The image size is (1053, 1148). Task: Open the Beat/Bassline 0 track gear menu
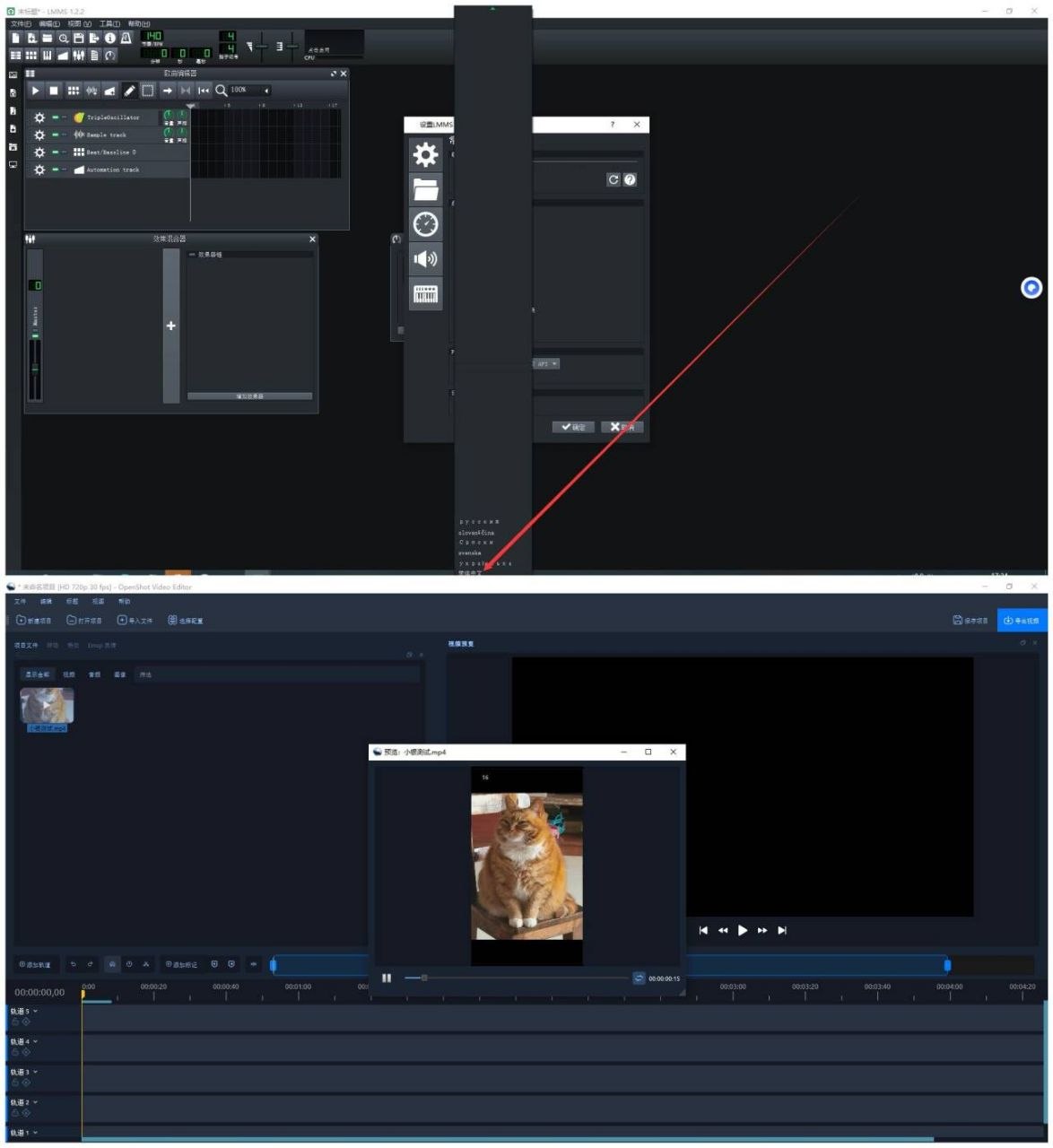point(39,152)
